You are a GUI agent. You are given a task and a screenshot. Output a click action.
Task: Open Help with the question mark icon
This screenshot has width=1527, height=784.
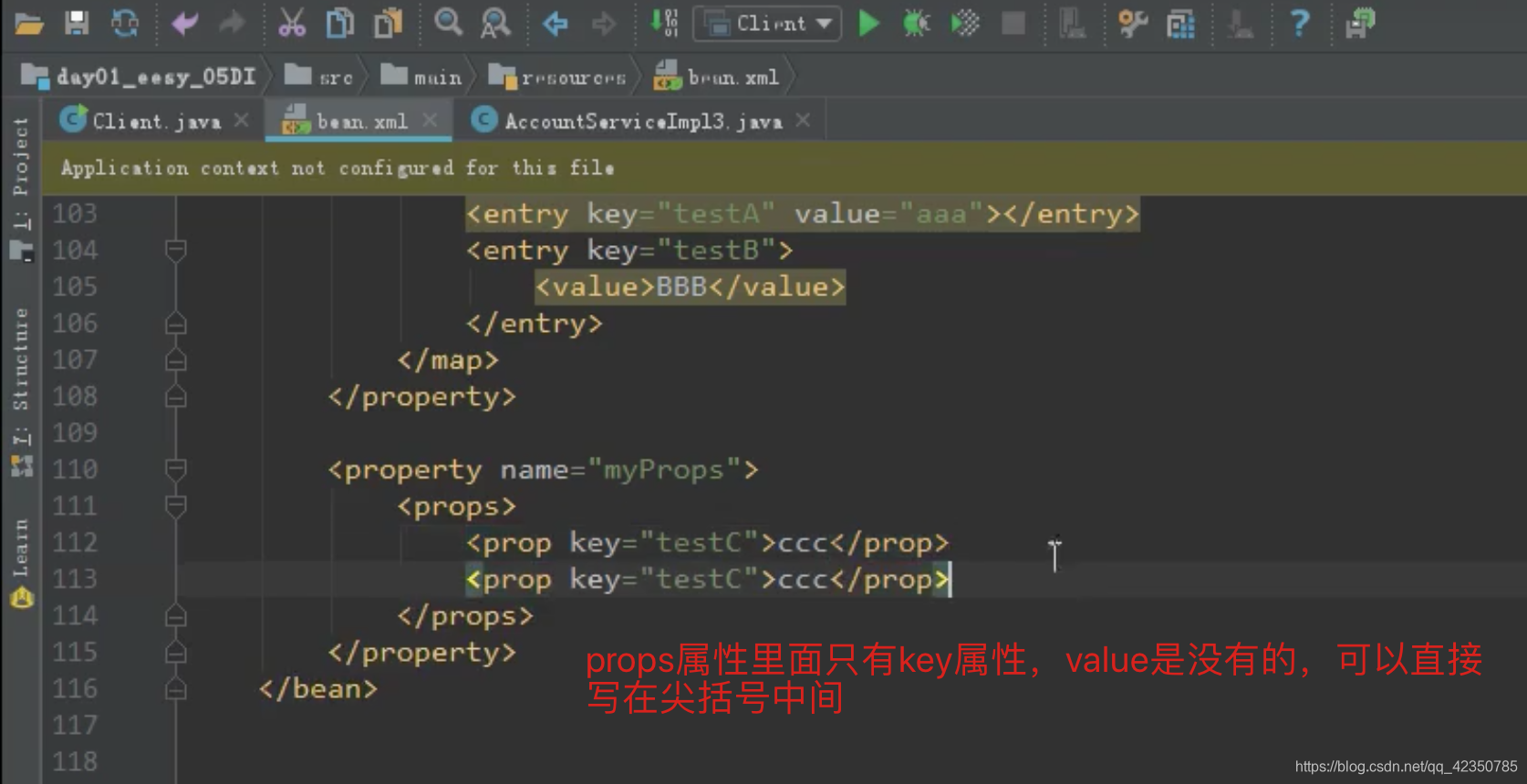1300,23
